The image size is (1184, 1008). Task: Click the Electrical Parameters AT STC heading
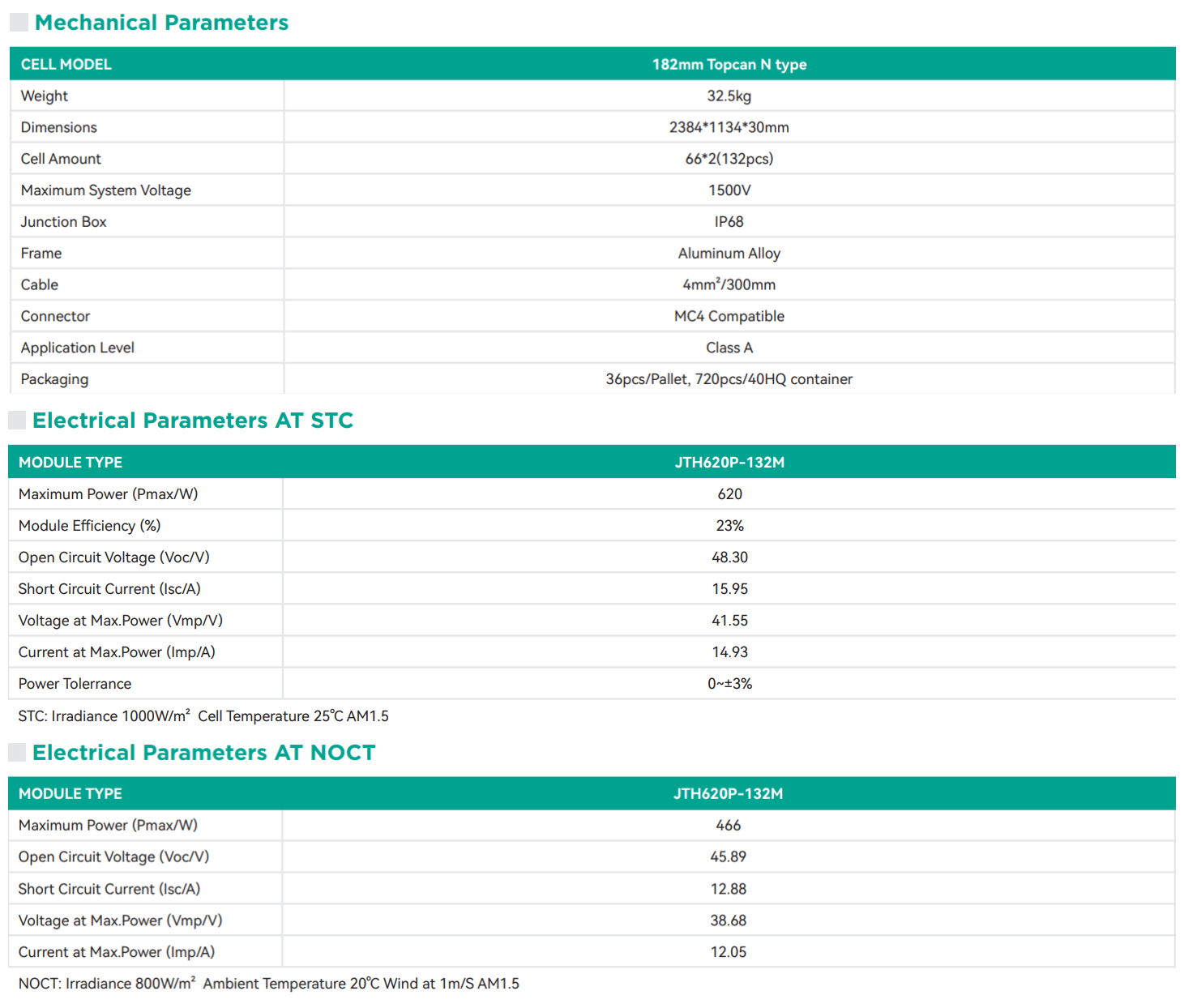pyautogui.click(x=193, y=421)
